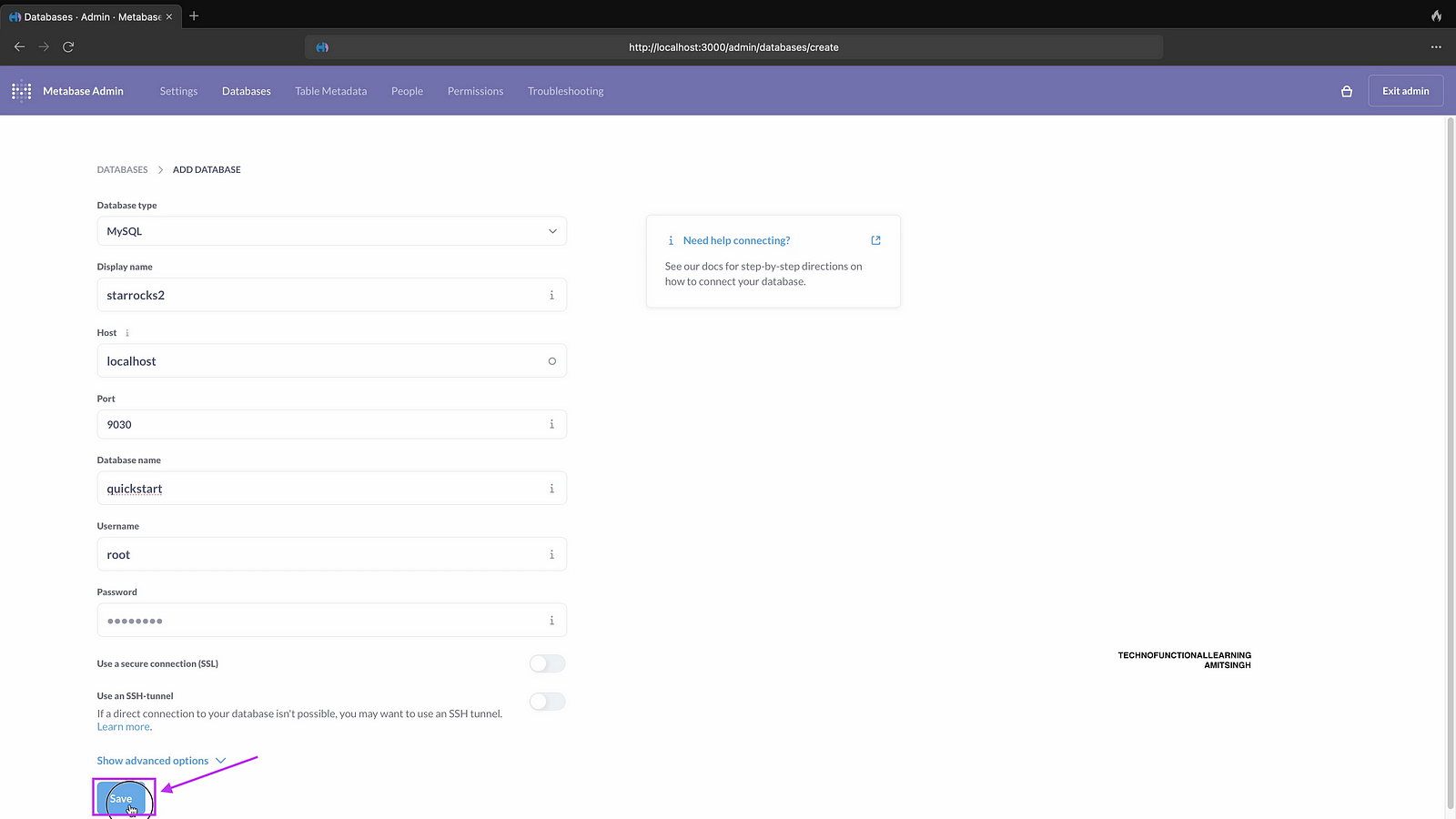Screen dimensions: 1456x819
Task: Open the Database type MySQL dropdown
Action: pyautogui.click(x=331, y=231)
